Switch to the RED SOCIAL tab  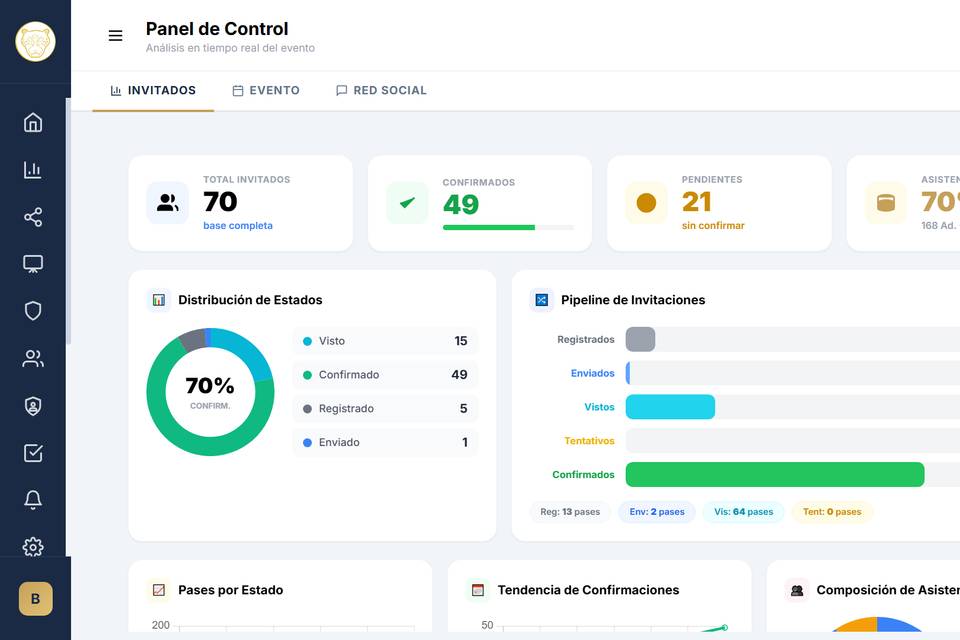coord(381,91)
